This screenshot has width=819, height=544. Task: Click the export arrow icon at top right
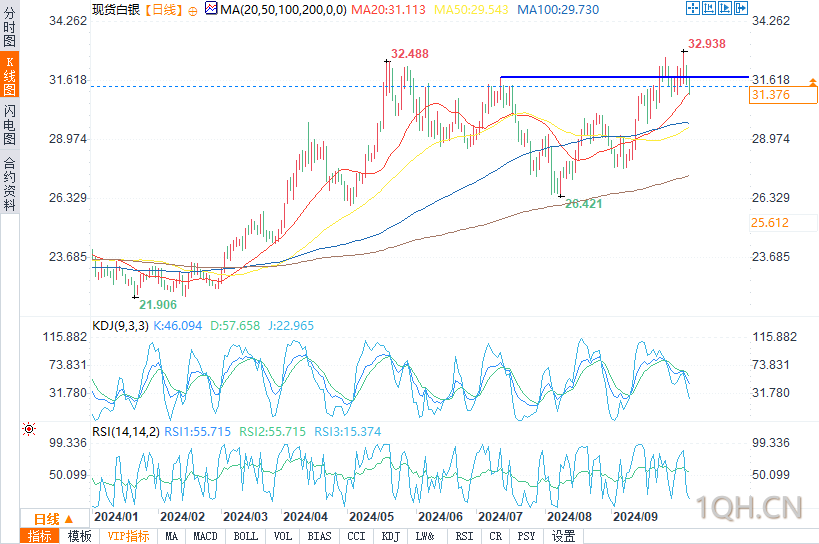coord(741,8)
